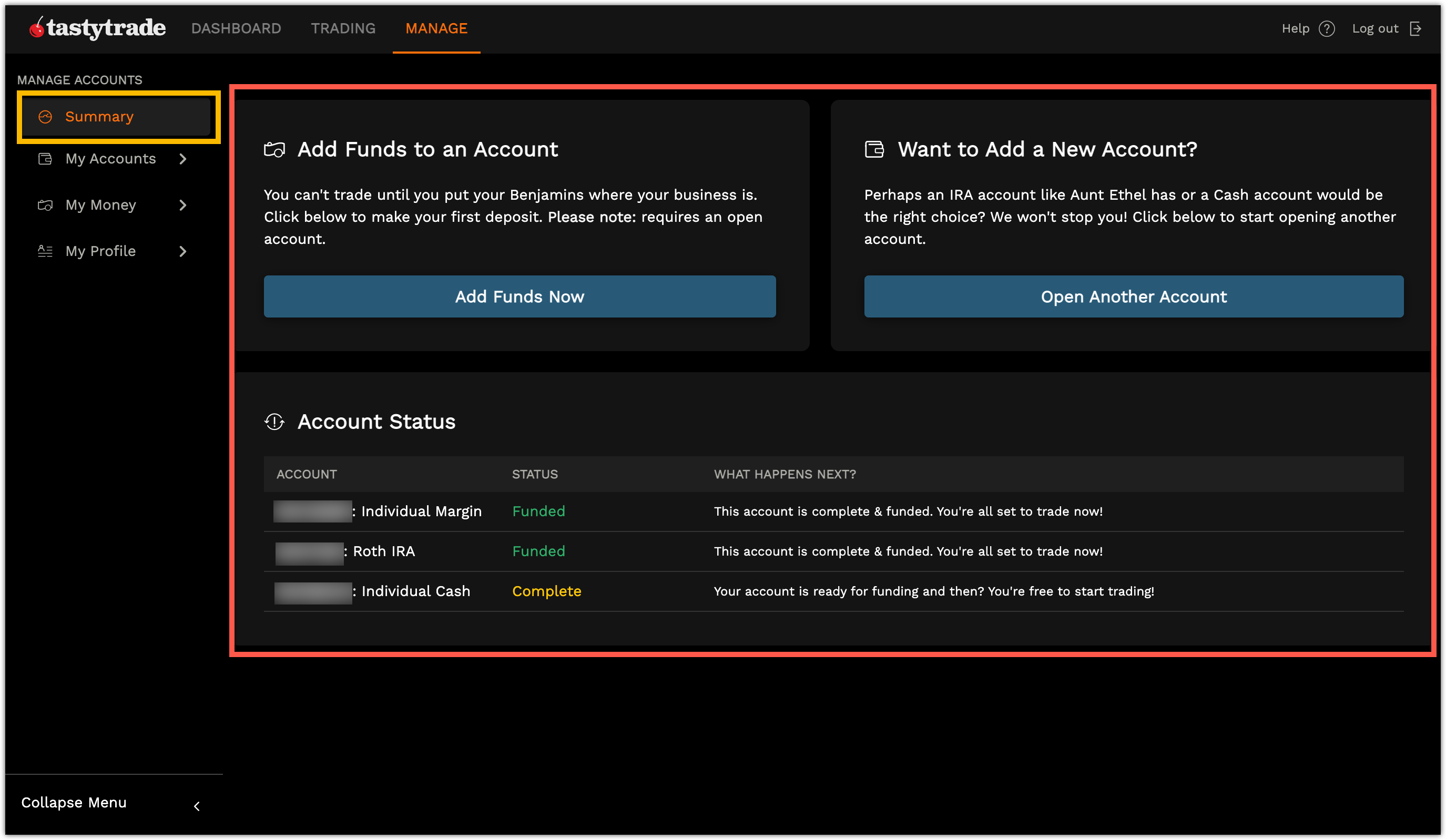
Task: Expand the My Profile section
Action: [182, 251]
